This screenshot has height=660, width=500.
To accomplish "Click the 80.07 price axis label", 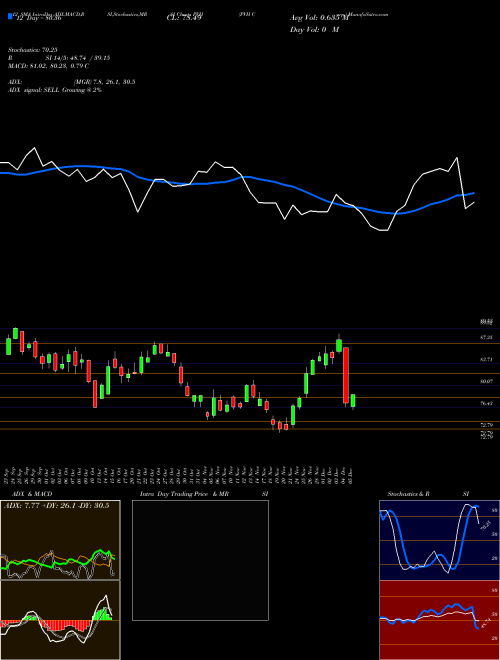I will click(x=487, y=381).
